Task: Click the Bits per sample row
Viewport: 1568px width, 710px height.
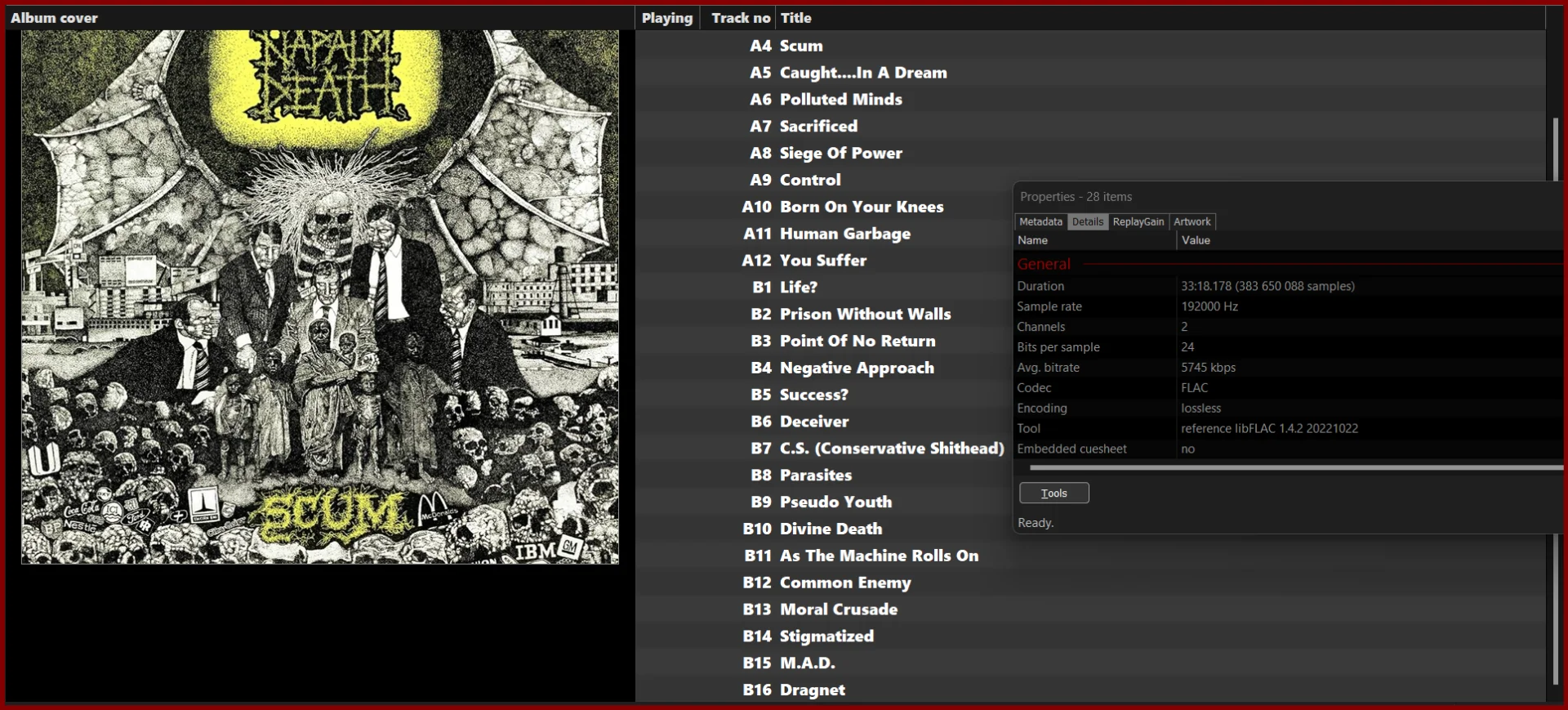Action: click(x=1288, y=347)
